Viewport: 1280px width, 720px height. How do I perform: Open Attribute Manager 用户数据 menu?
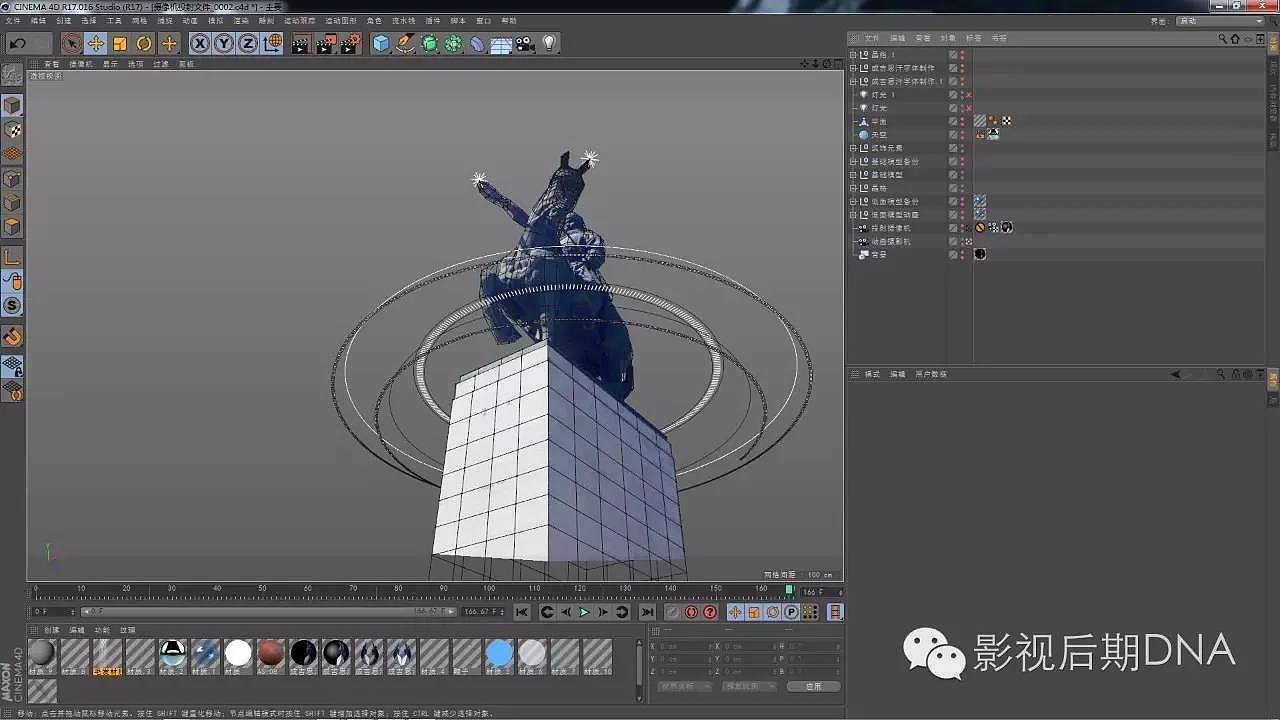[931, 374]
